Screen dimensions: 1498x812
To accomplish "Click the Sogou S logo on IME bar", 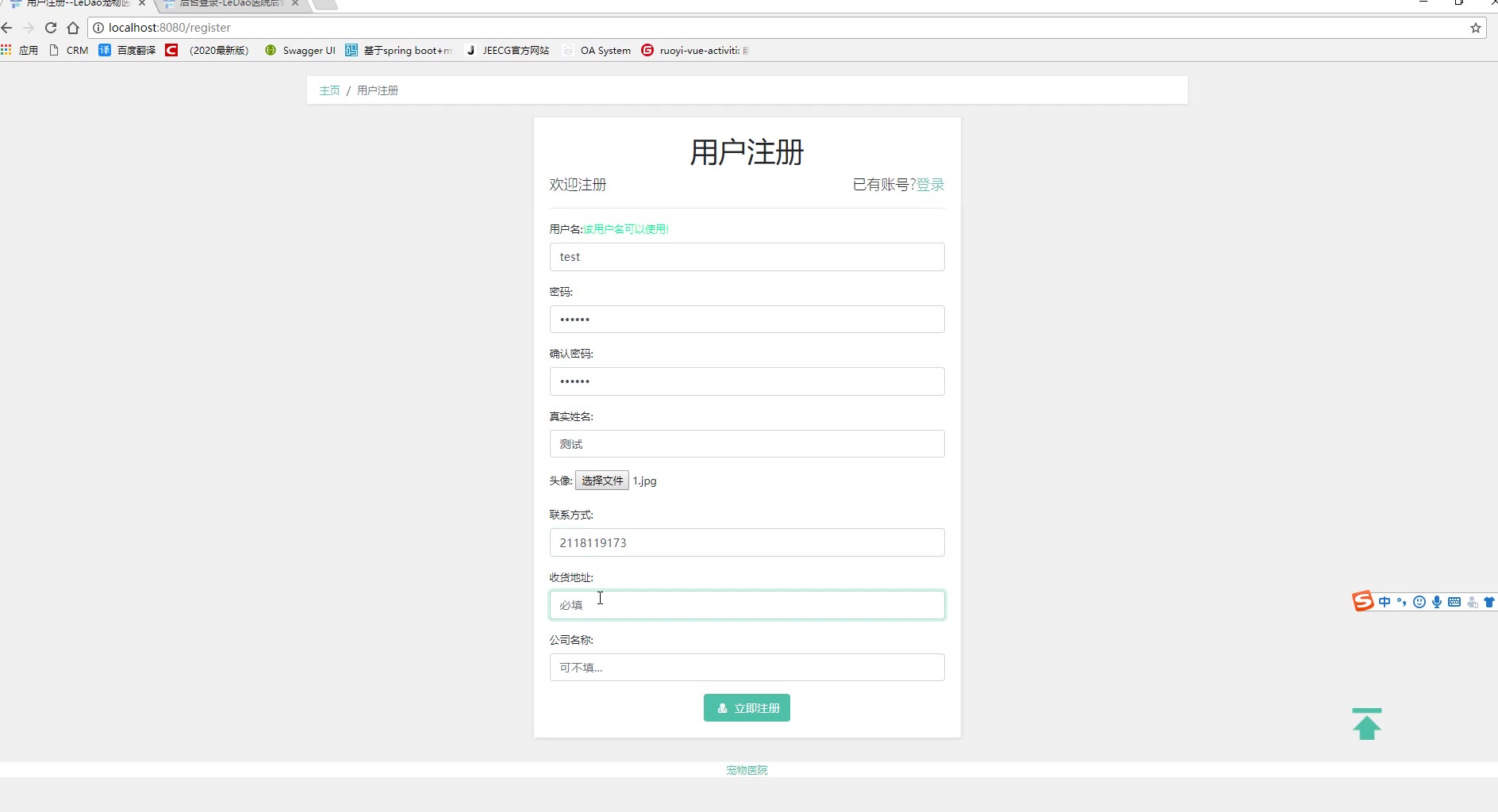I will 1363,602.
